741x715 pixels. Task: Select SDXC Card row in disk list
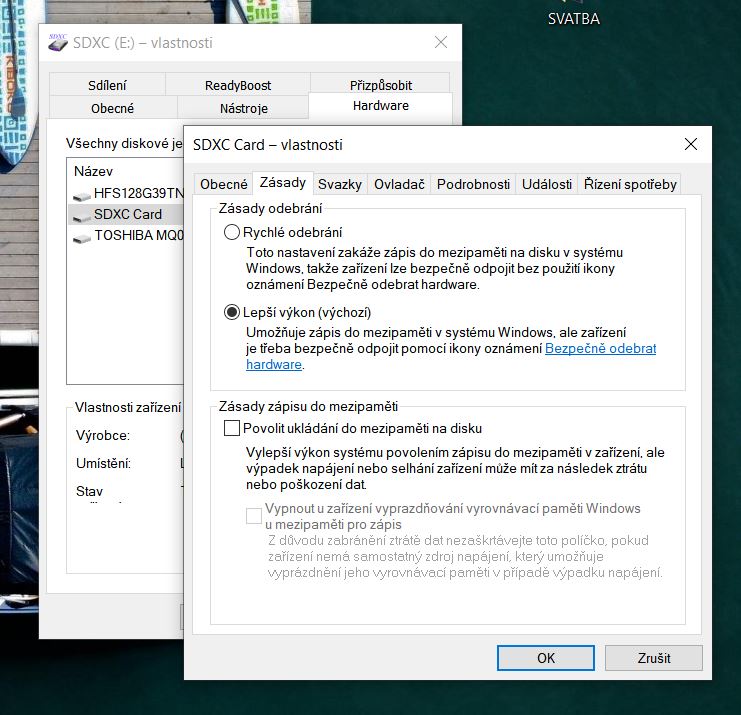126,214
